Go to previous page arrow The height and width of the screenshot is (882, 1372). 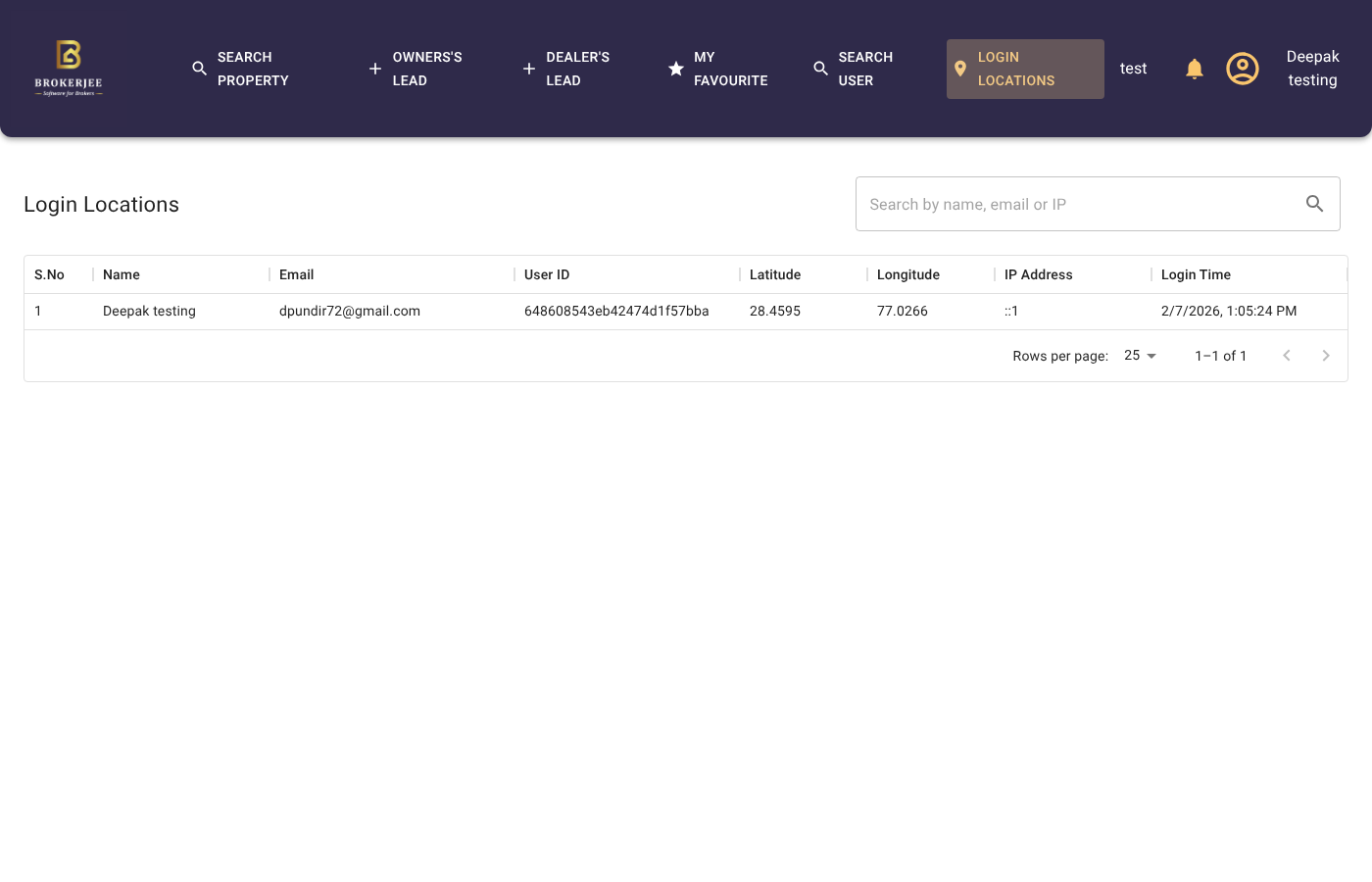click(1287, 356)
